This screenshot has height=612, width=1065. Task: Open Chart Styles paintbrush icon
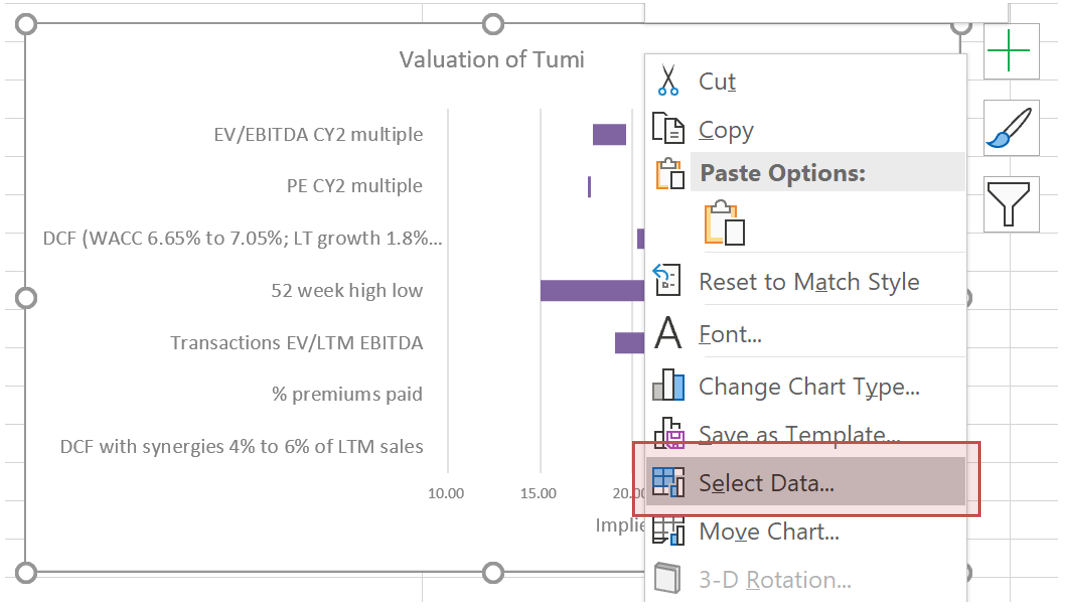(1012, 128)
